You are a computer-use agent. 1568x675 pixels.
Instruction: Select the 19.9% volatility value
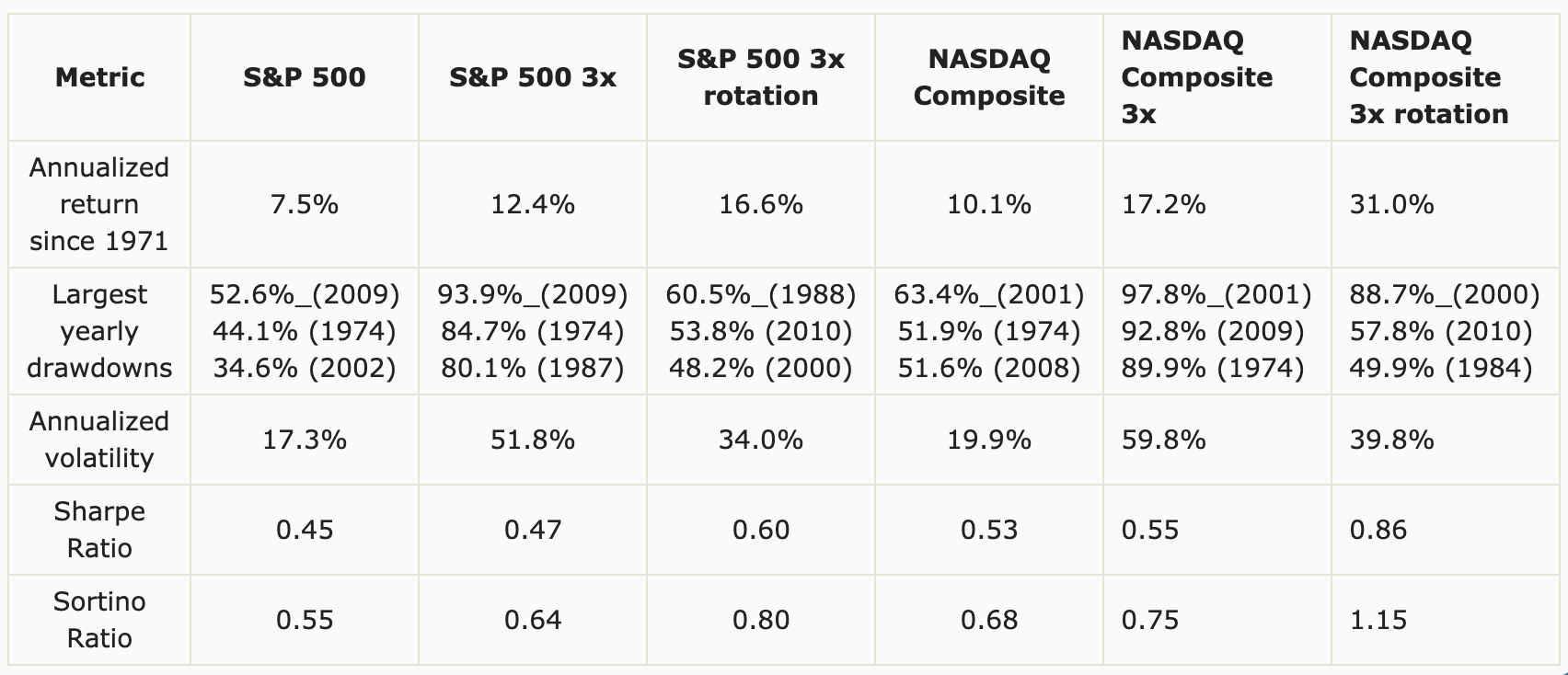pos(989,440)
